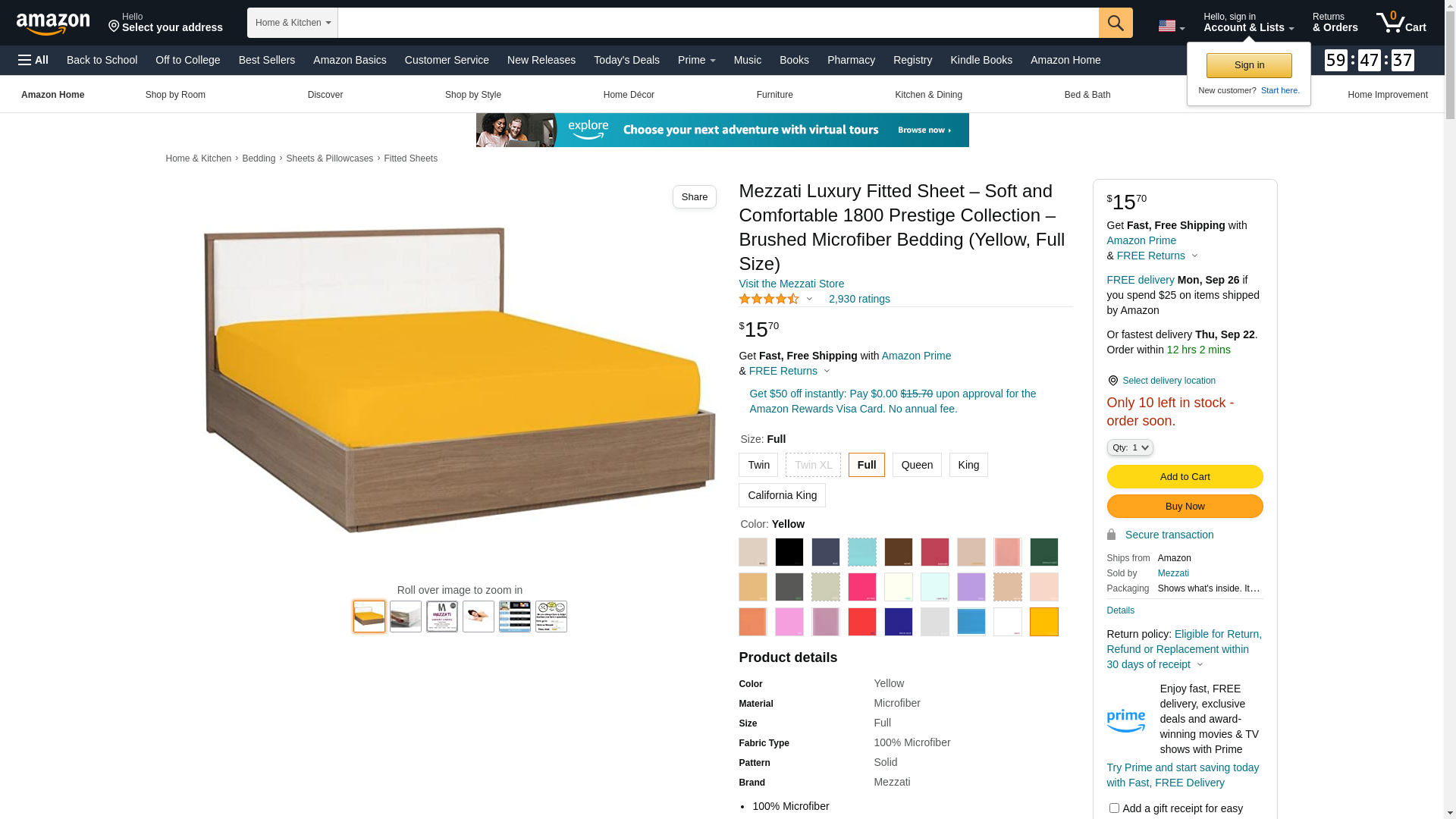
Task: Open the Furniture category tab
Action: (774, 95)
